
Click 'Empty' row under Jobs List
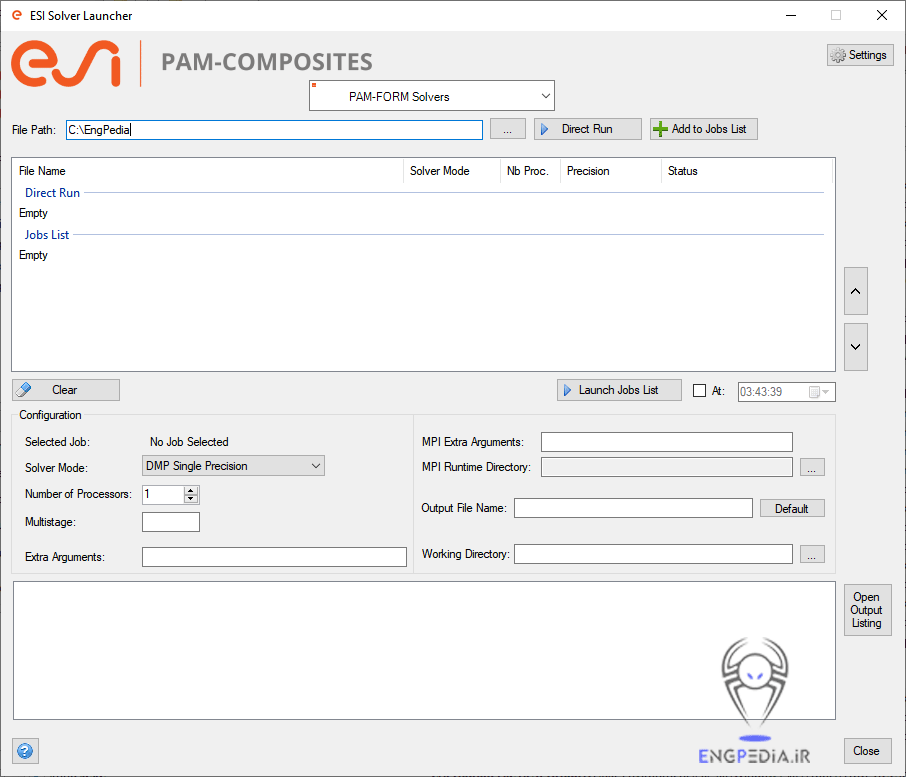coord(34,255)
